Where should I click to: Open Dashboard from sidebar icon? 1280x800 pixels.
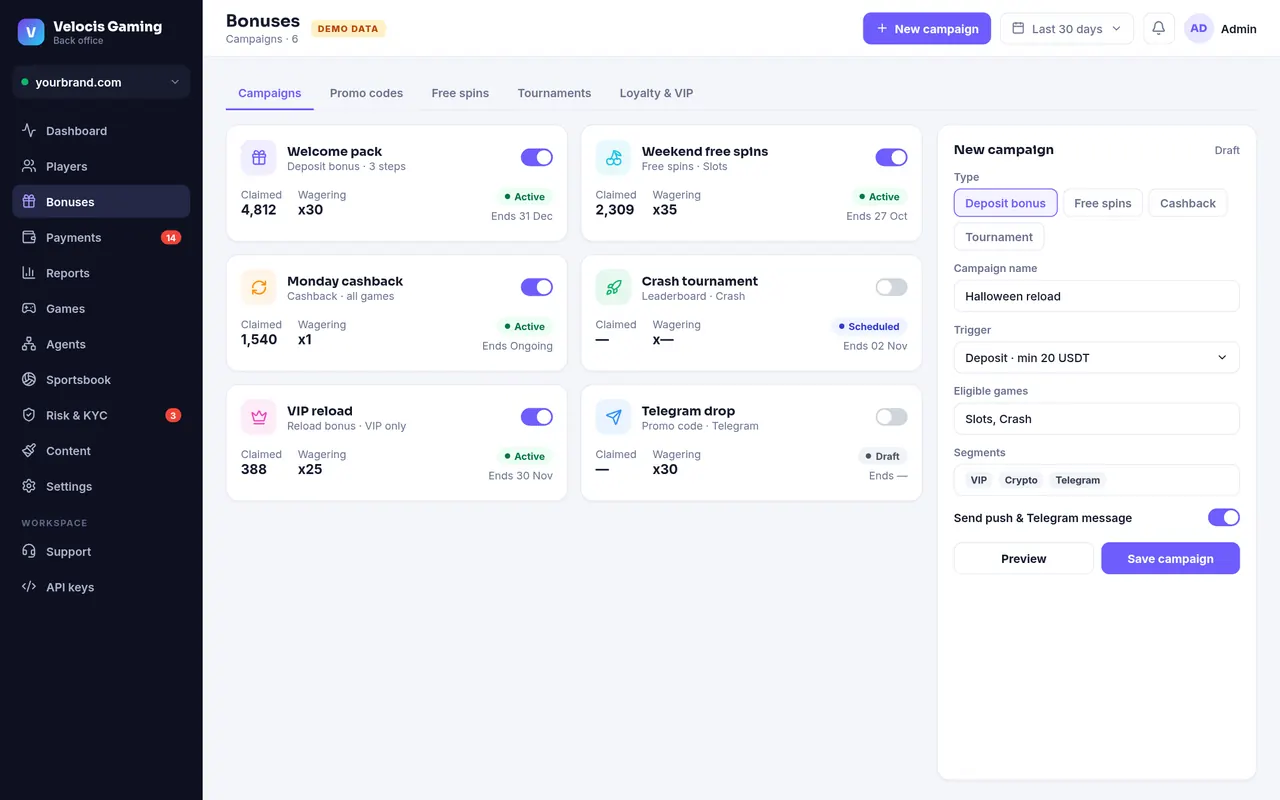(x=29, y=131)
